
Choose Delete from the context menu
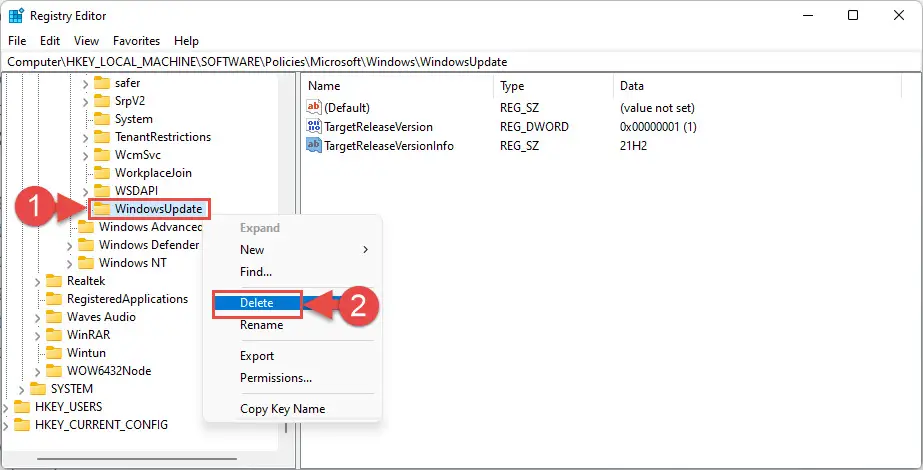[x=257, y=303]
